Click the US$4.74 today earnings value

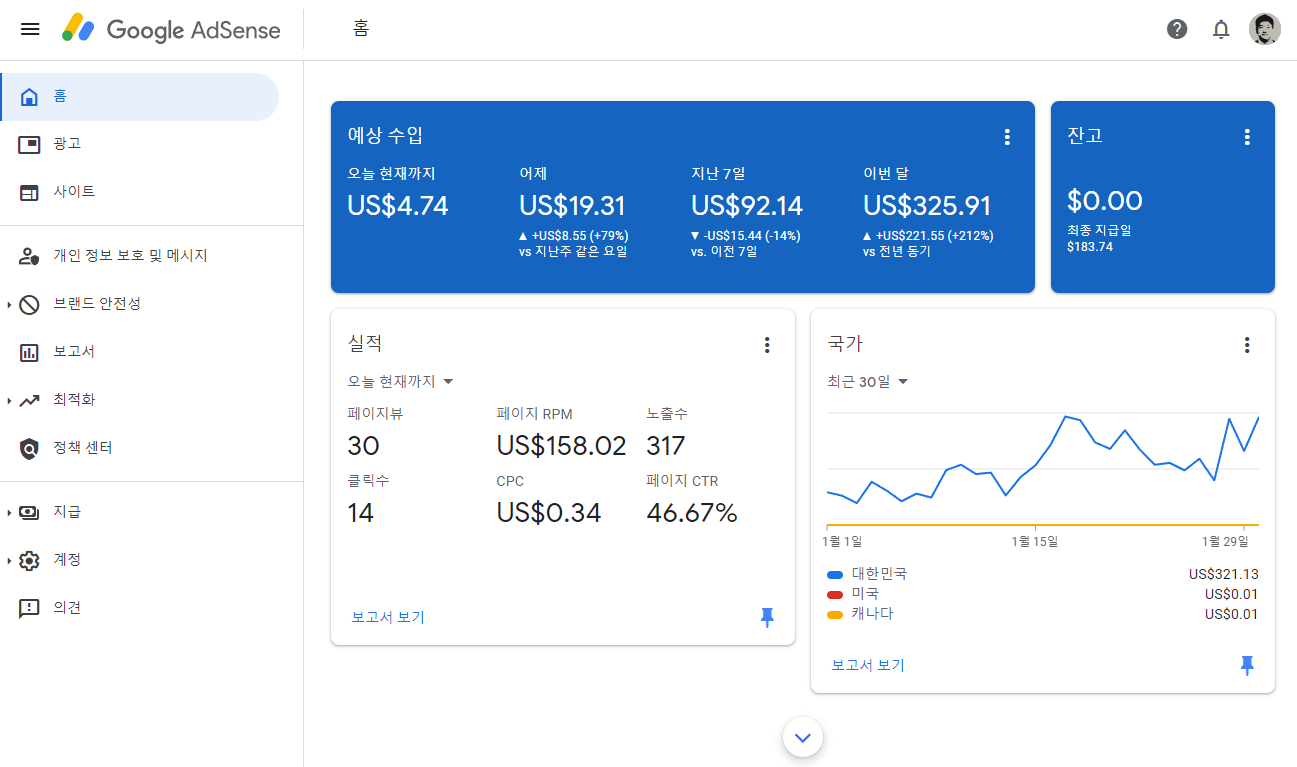398,206
